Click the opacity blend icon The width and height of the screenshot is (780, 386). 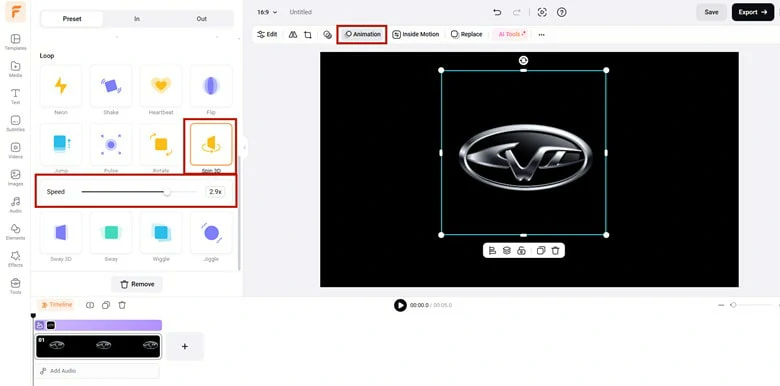(327, 35)
